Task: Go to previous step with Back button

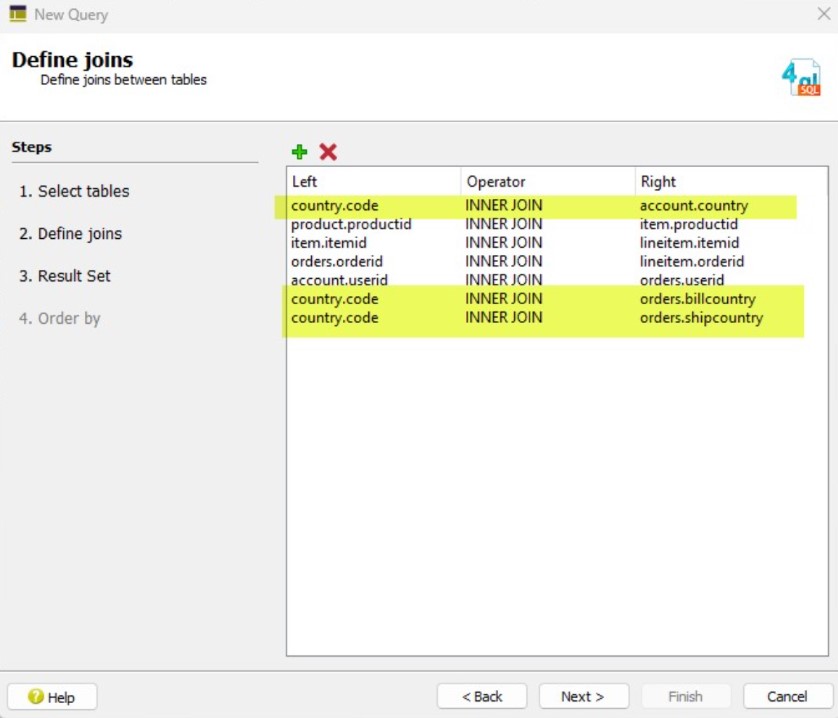Action: coord(482,696)
